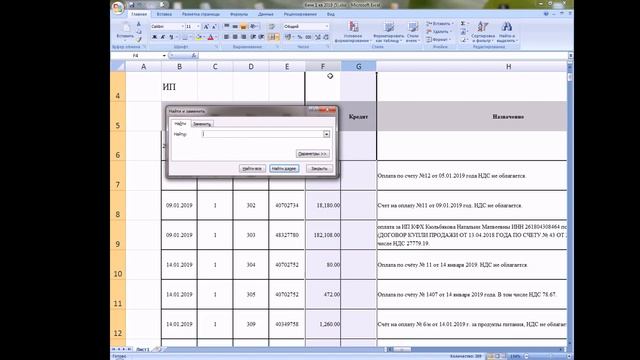Click the Cut scissors icon

tap(139, 24)
